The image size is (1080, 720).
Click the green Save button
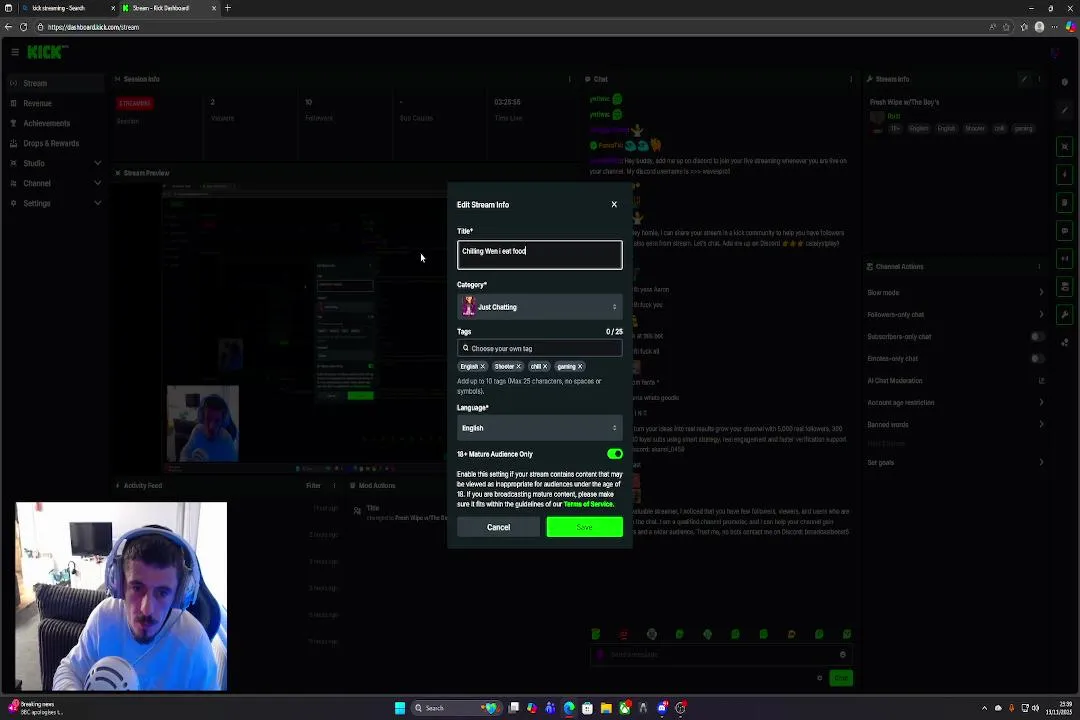pyautogui.click(x=584, y=527)
